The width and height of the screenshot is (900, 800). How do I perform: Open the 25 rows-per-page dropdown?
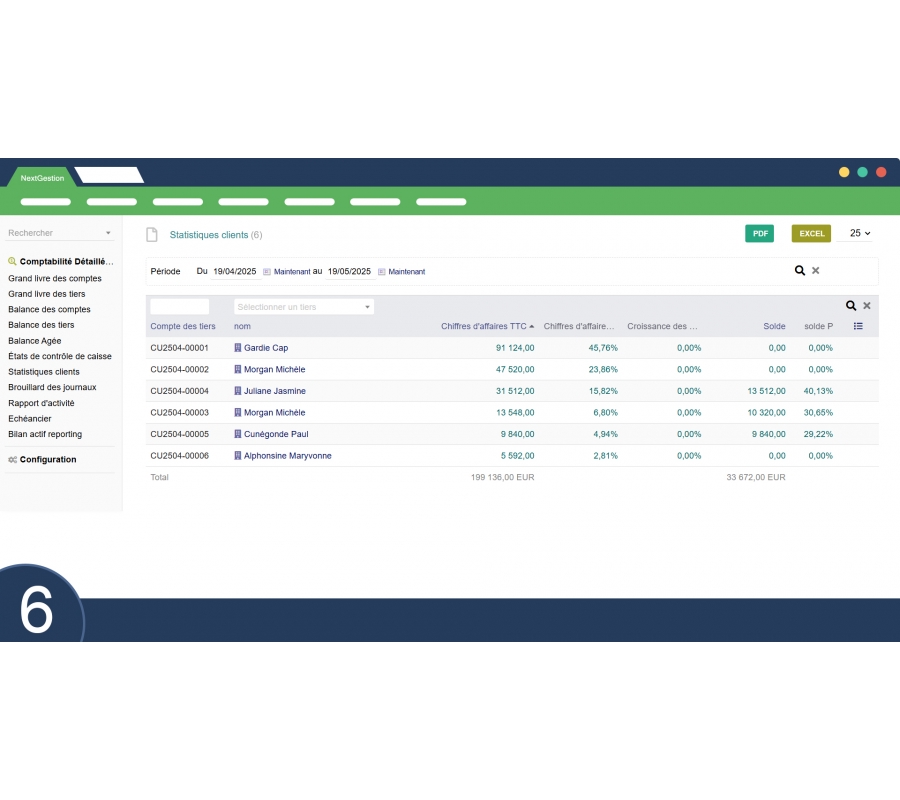(859, 233)
